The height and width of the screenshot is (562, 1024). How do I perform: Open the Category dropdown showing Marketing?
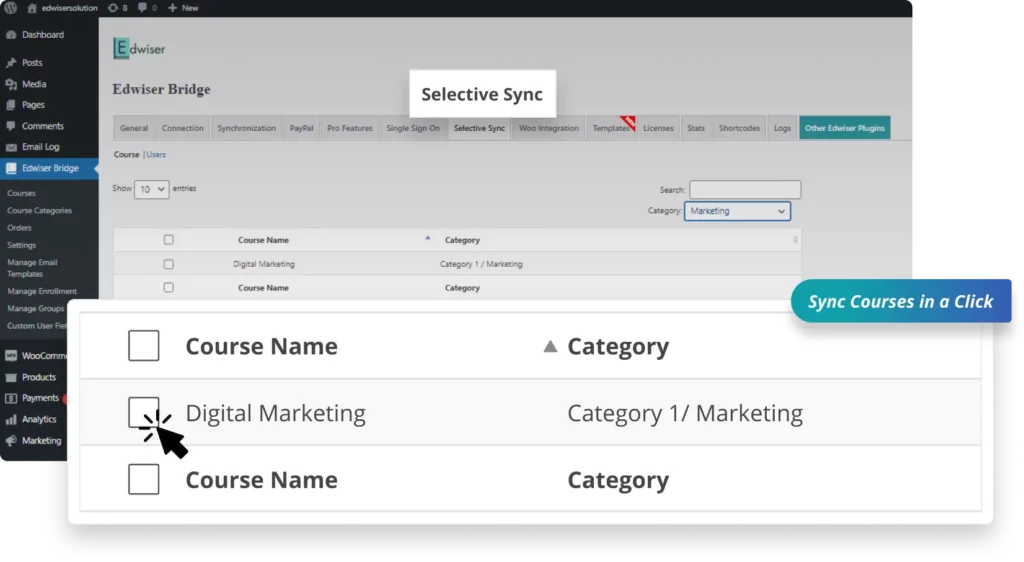[x=737, y=211]
